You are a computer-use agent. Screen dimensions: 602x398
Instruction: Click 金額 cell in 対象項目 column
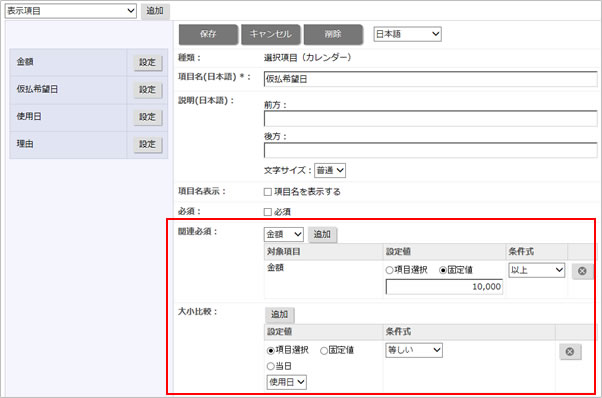click(275, 268)
